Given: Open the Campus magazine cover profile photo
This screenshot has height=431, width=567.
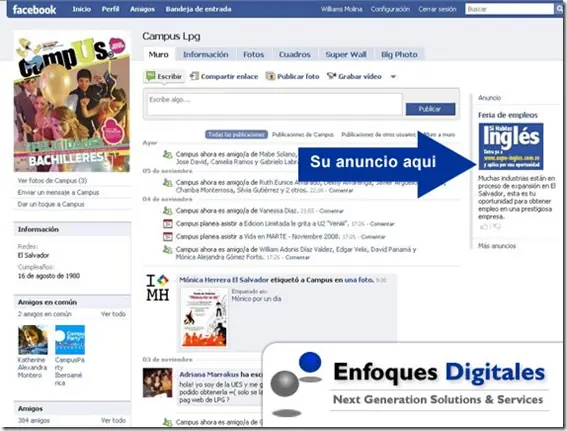Looking at the screenshot, I should click(72, 102).
